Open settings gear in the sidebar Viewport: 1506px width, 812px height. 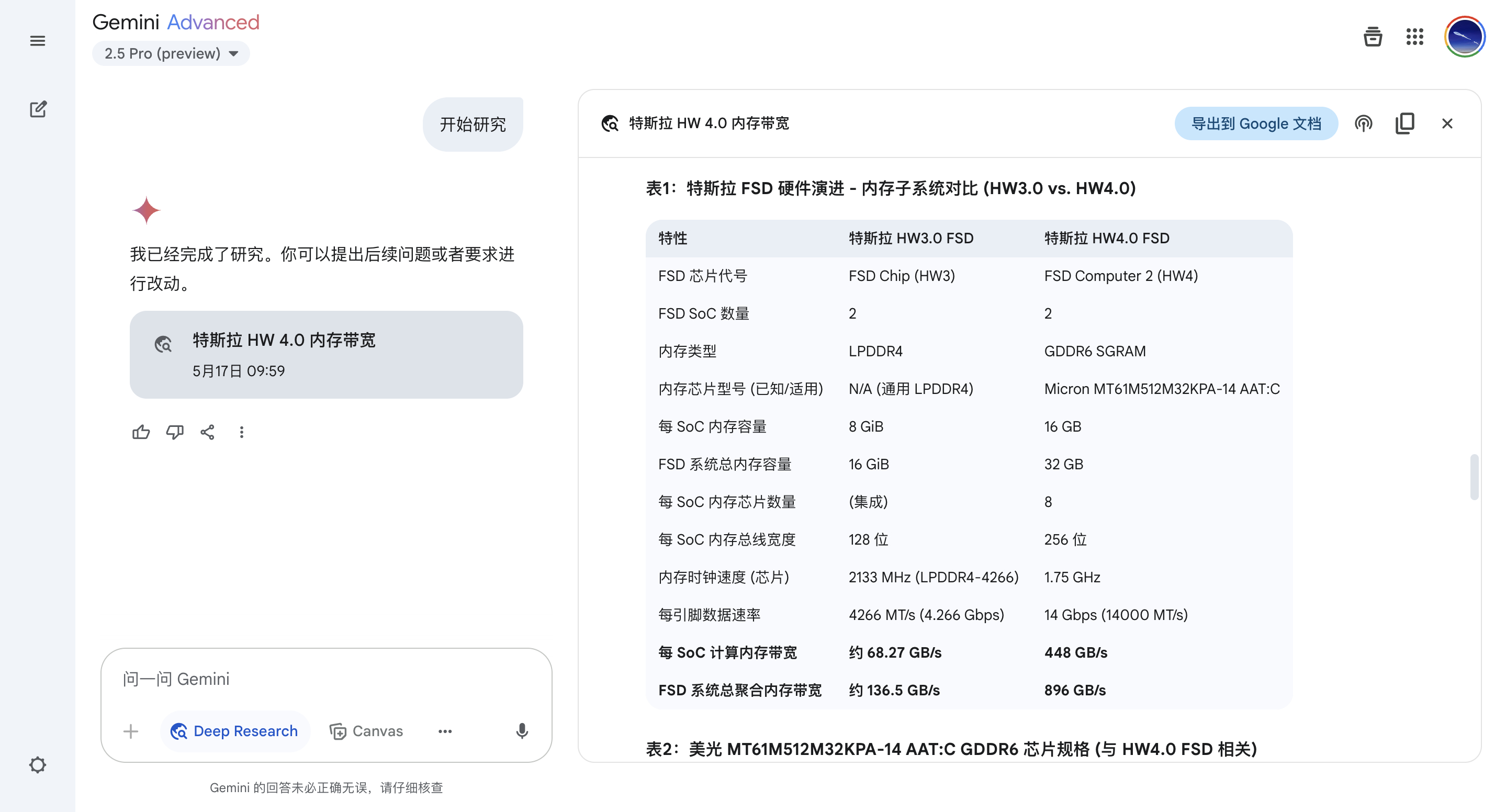tap(38, 764)
